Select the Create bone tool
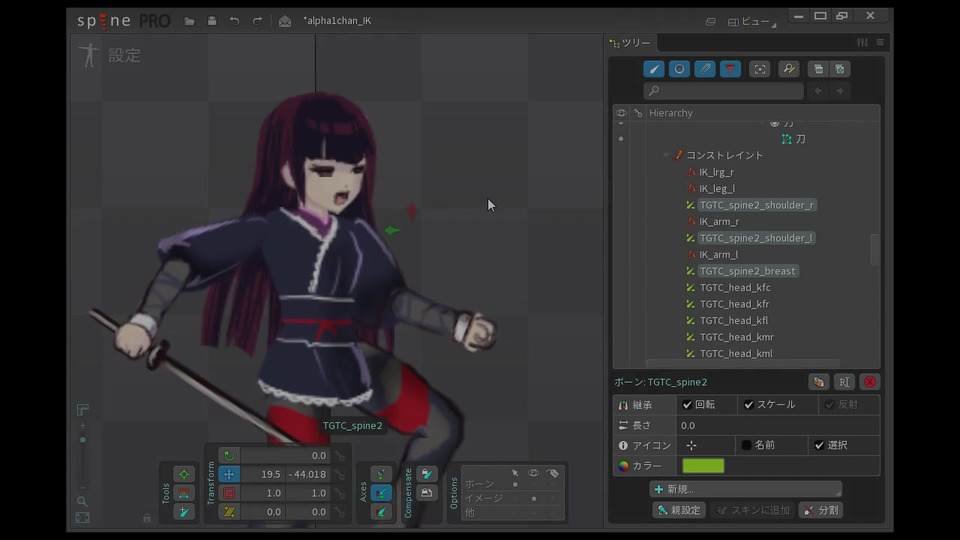 pos(184,512)
